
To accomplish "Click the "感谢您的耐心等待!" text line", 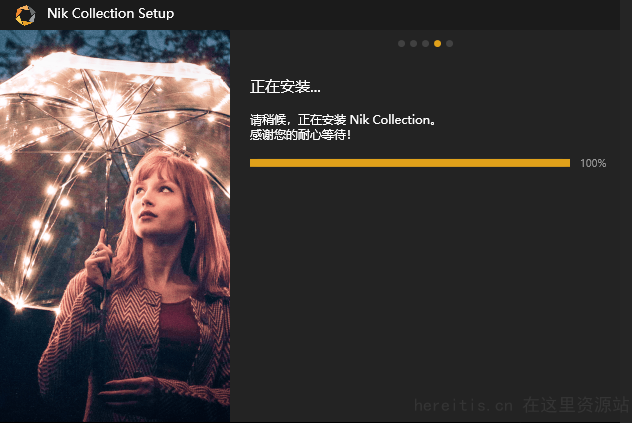I will pos(300,135).
